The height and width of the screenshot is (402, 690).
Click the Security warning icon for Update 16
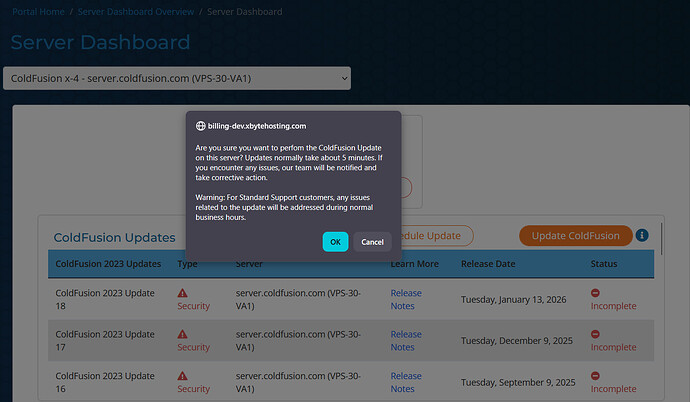tap(183, 376)
